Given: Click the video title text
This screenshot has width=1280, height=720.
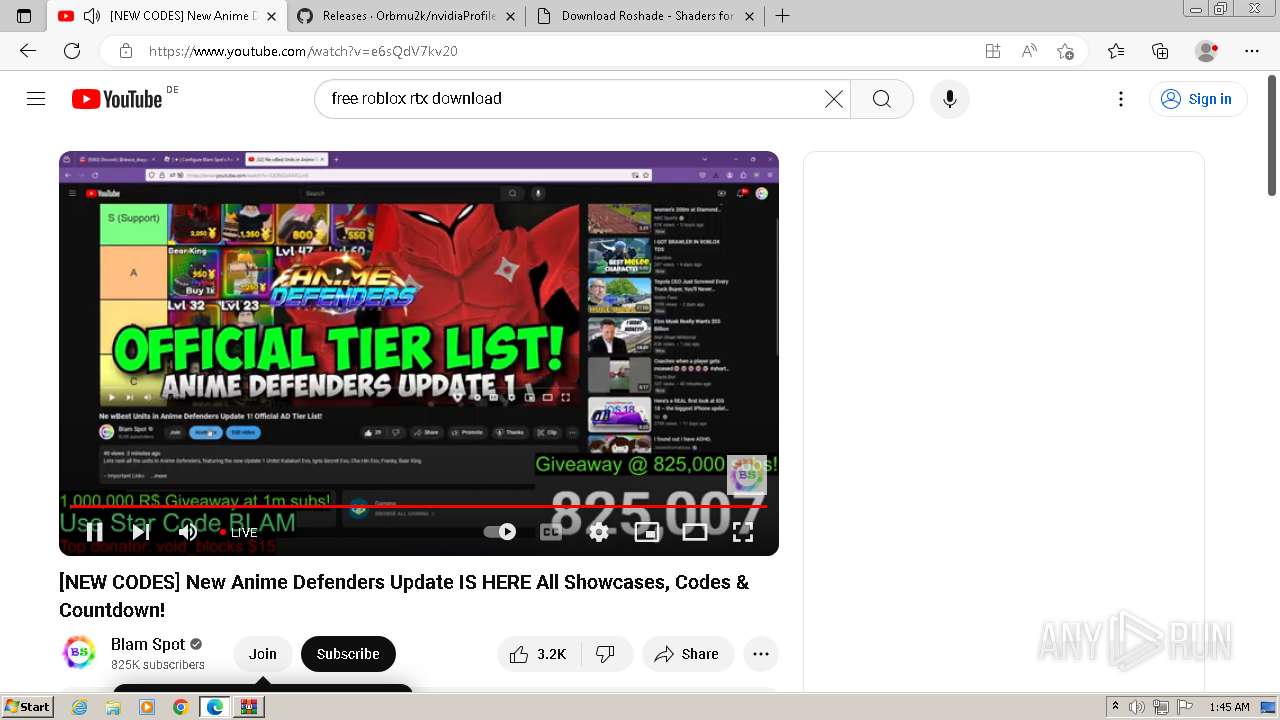Looking at the screenshot, I should pos(404,596).
